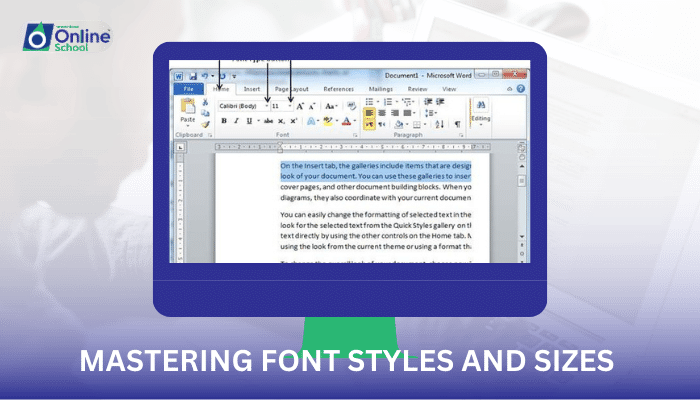Image resolution: width=700 pixels, height=400 pixels.
Task: Switch to the View tab
Action: point(449,89)
